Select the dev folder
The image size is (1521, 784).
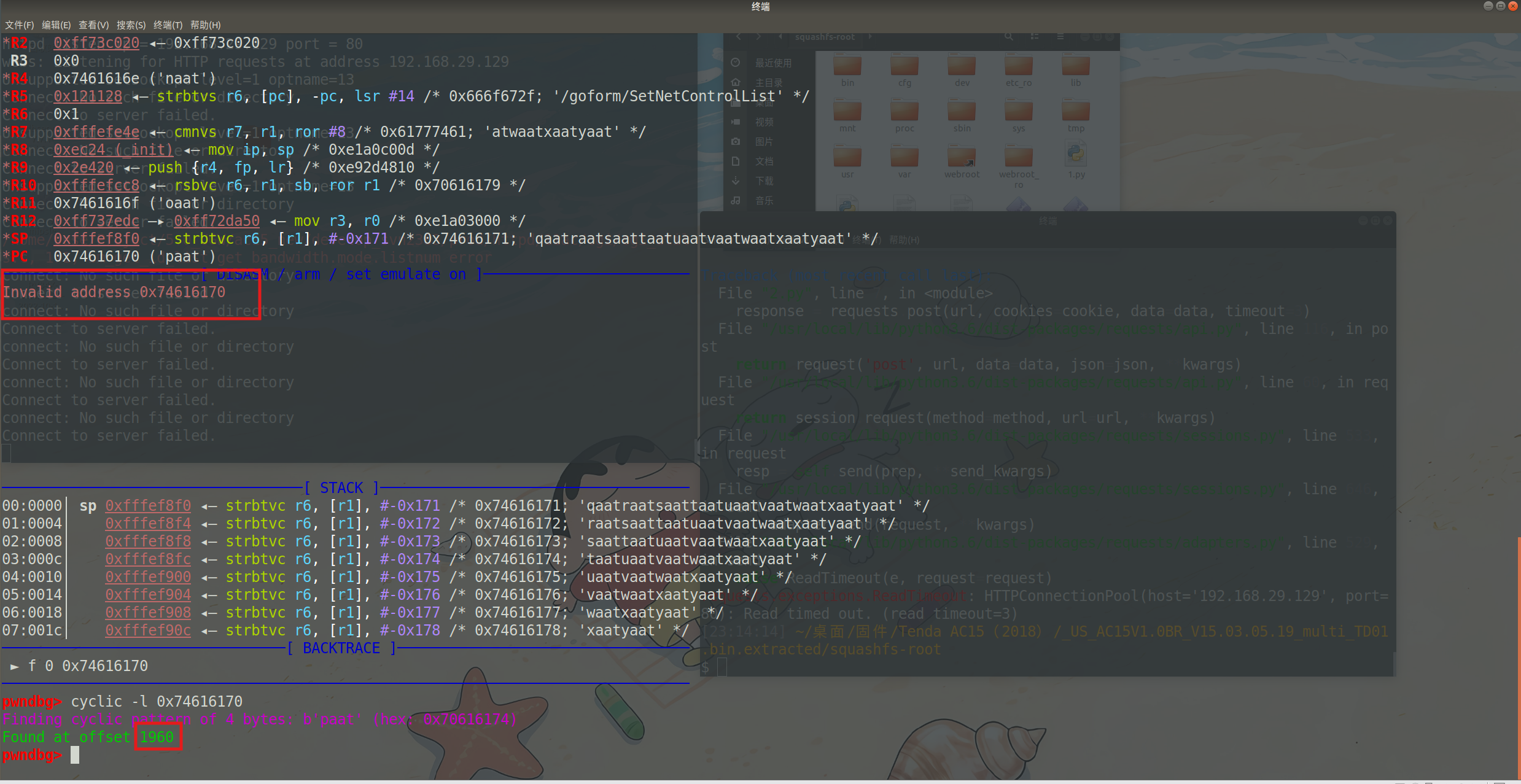click(962, 71)
